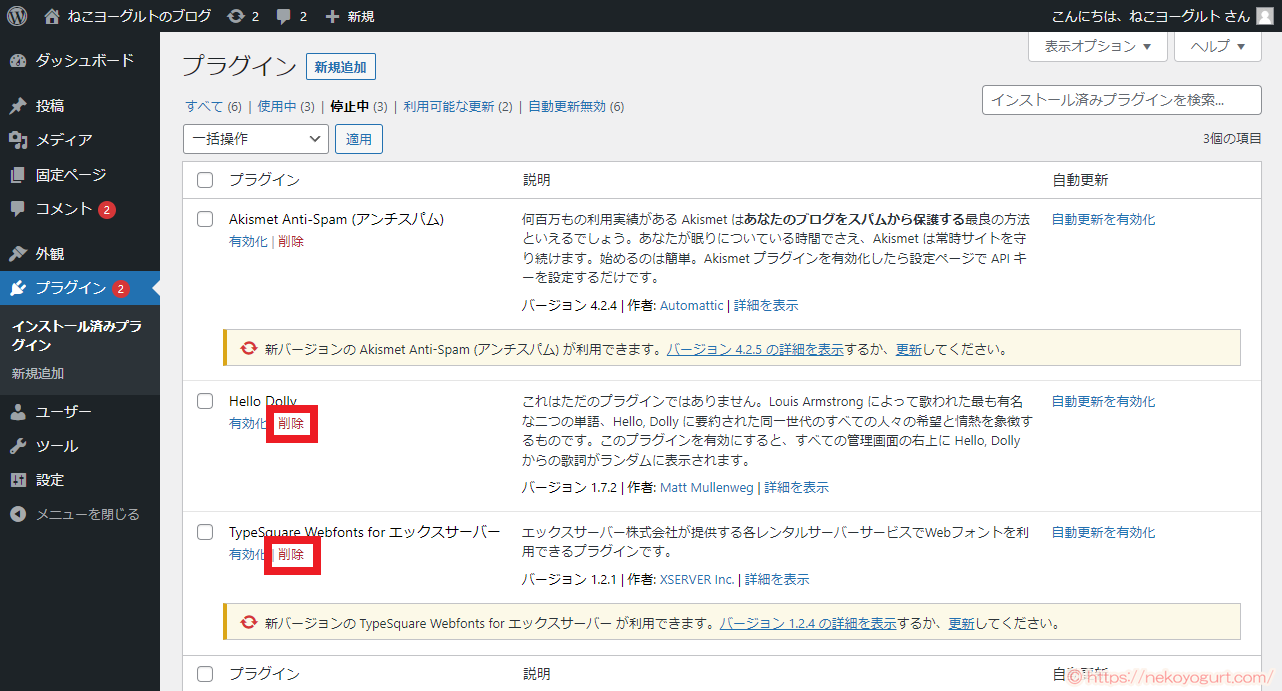This screenshot has height=691, width=1282.
Task: Check the Akismet Anti-Spam checkbox
Action: tap(205, 218)
